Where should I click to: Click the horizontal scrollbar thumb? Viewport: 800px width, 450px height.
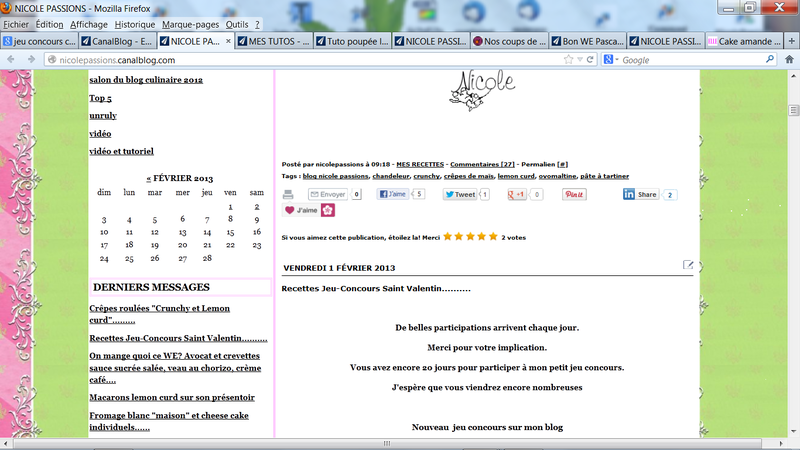click(x=387, y=443)
